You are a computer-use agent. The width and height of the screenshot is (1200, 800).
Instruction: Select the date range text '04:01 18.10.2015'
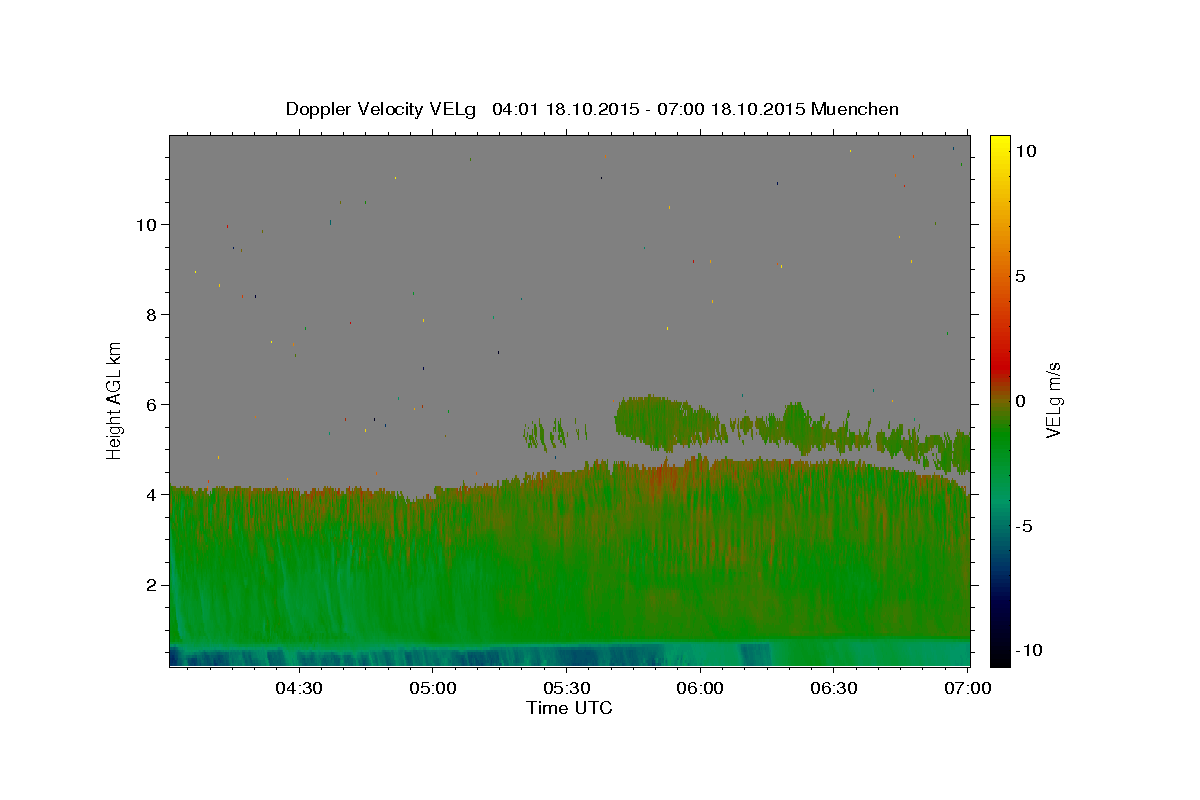click(x=565, y=109)
